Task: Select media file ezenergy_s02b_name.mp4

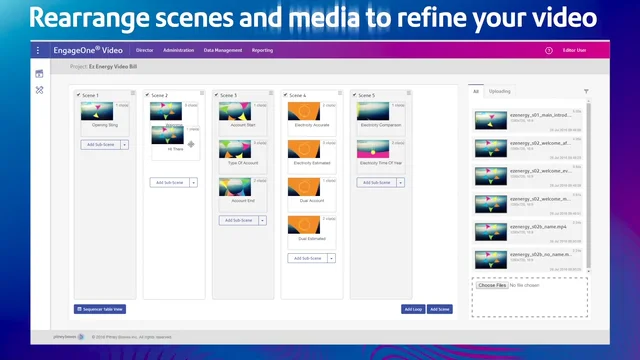Action: pyautogui.click(x=528, y=232)
